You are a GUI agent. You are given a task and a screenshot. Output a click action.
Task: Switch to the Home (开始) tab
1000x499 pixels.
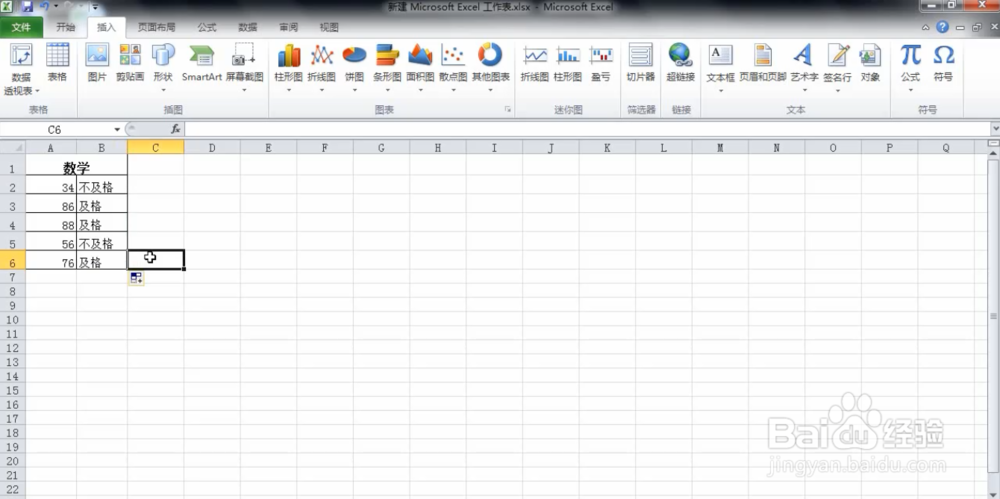click(x=66, y=27)
